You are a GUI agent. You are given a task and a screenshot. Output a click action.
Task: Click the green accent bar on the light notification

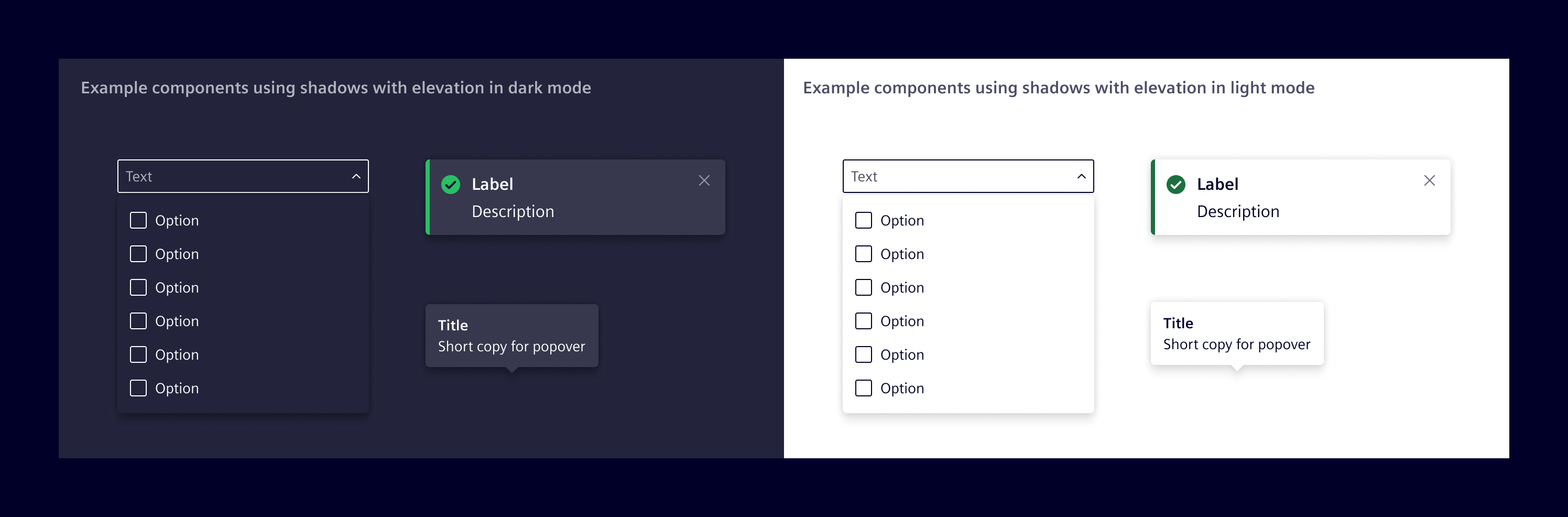click(x=1152, y=197)
